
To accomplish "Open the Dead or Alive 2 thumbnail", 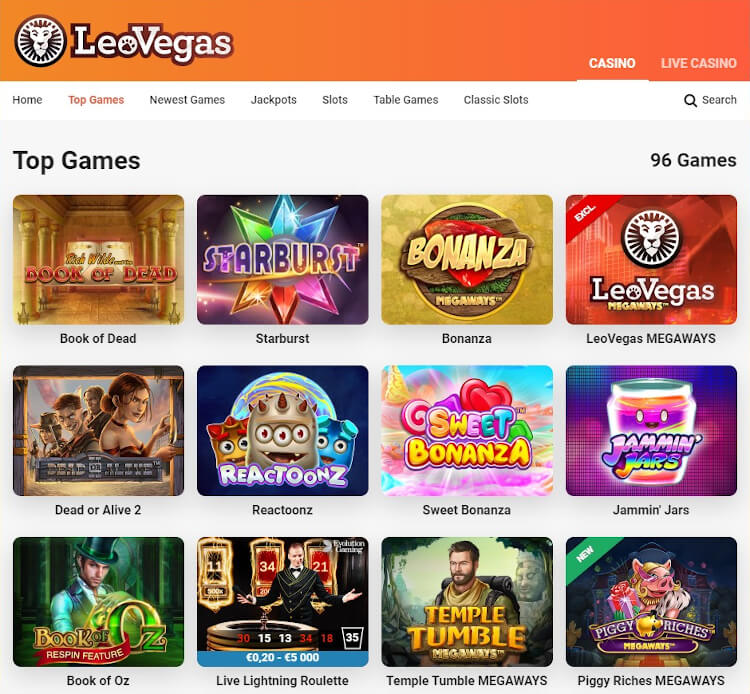I will click(x=99, y=430).
